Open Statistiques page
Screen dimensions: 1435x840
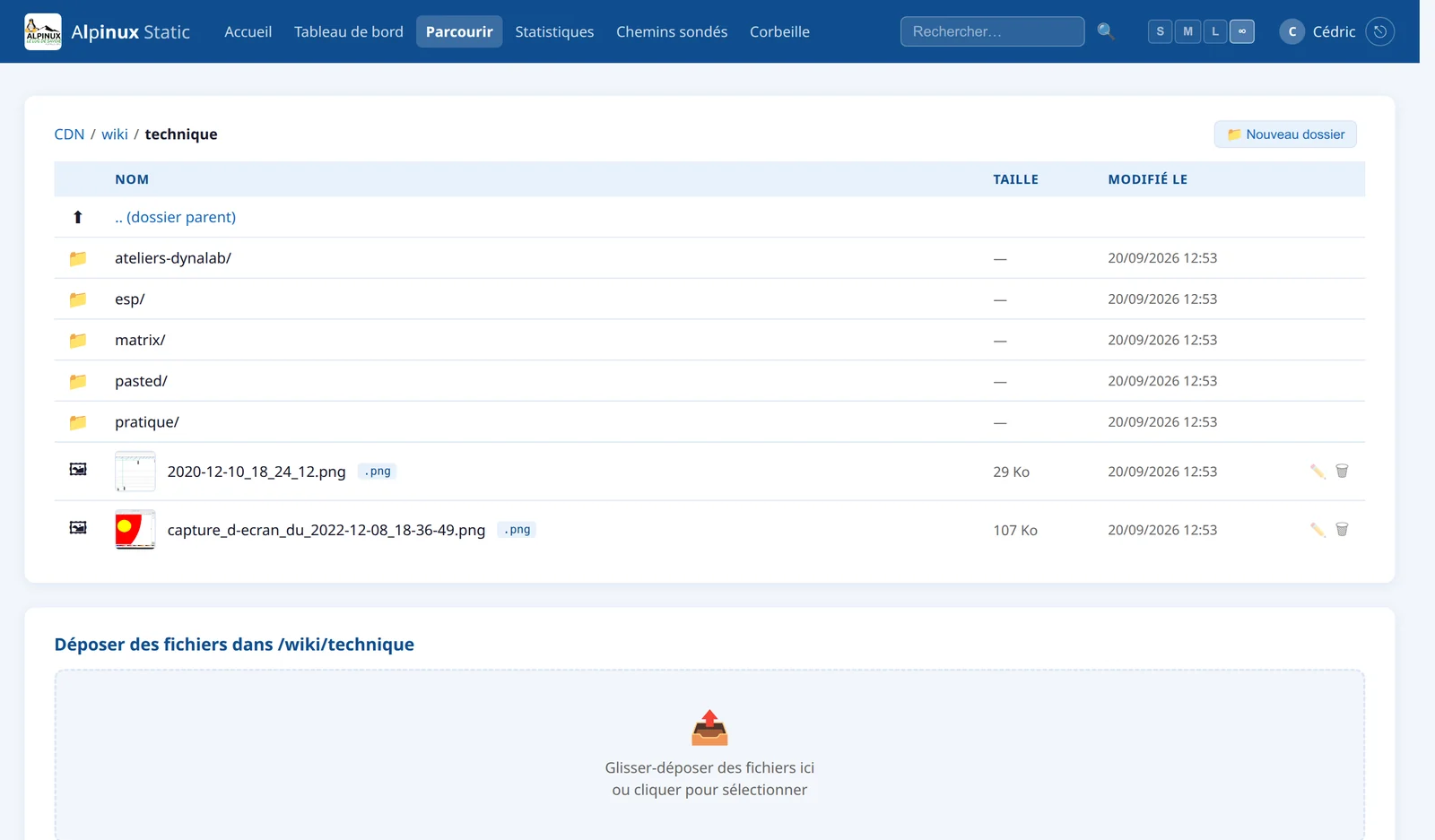[554, 31]
